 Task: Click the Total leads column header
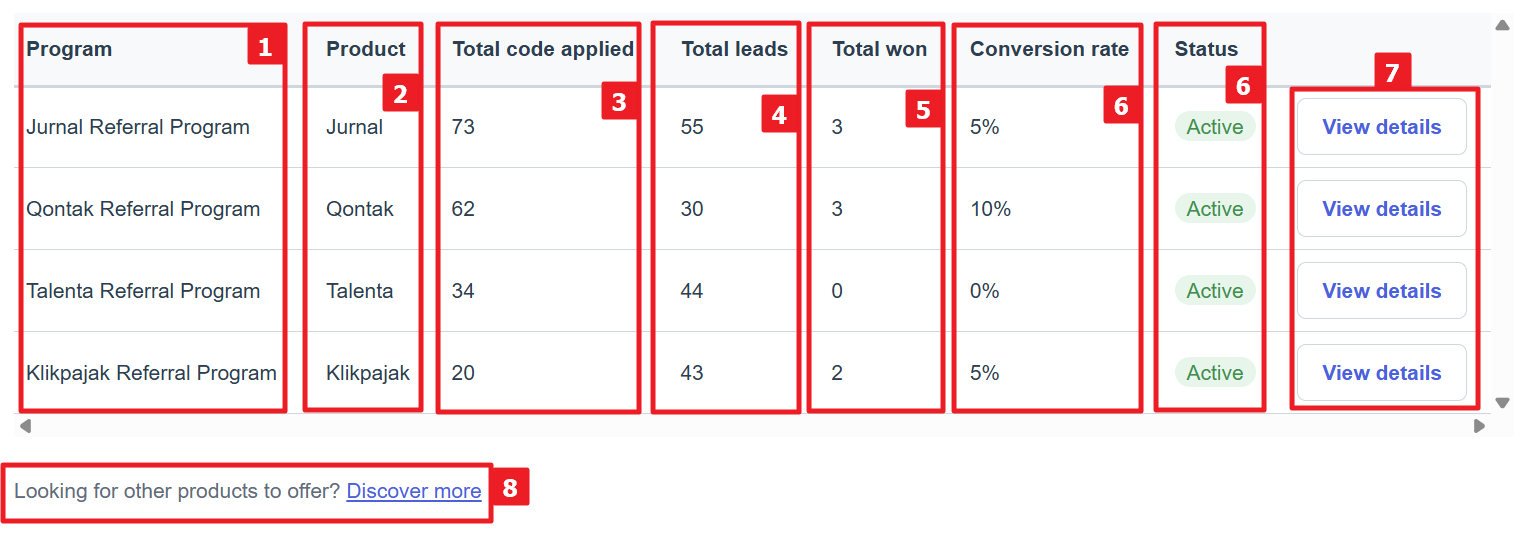pyautogui.click(x=734, y=49)
